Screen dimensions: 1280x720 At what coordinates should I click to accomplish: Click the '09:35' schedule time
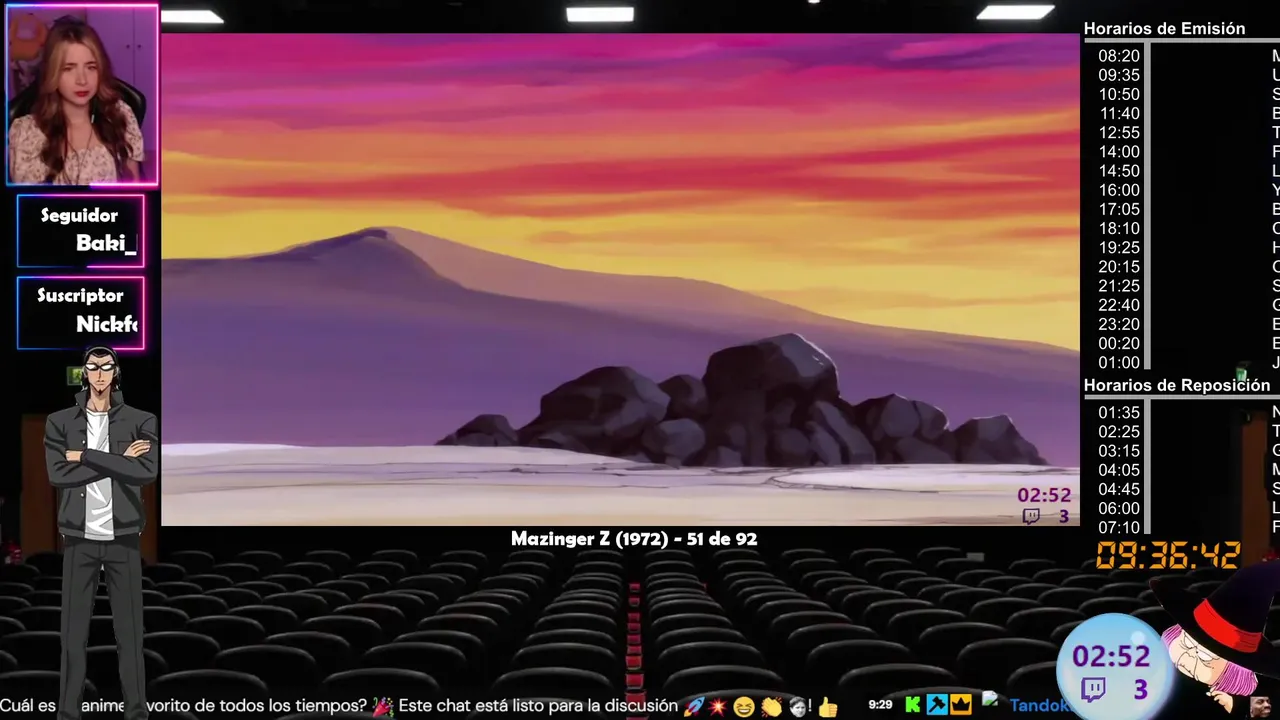(x=1119, y=75)
